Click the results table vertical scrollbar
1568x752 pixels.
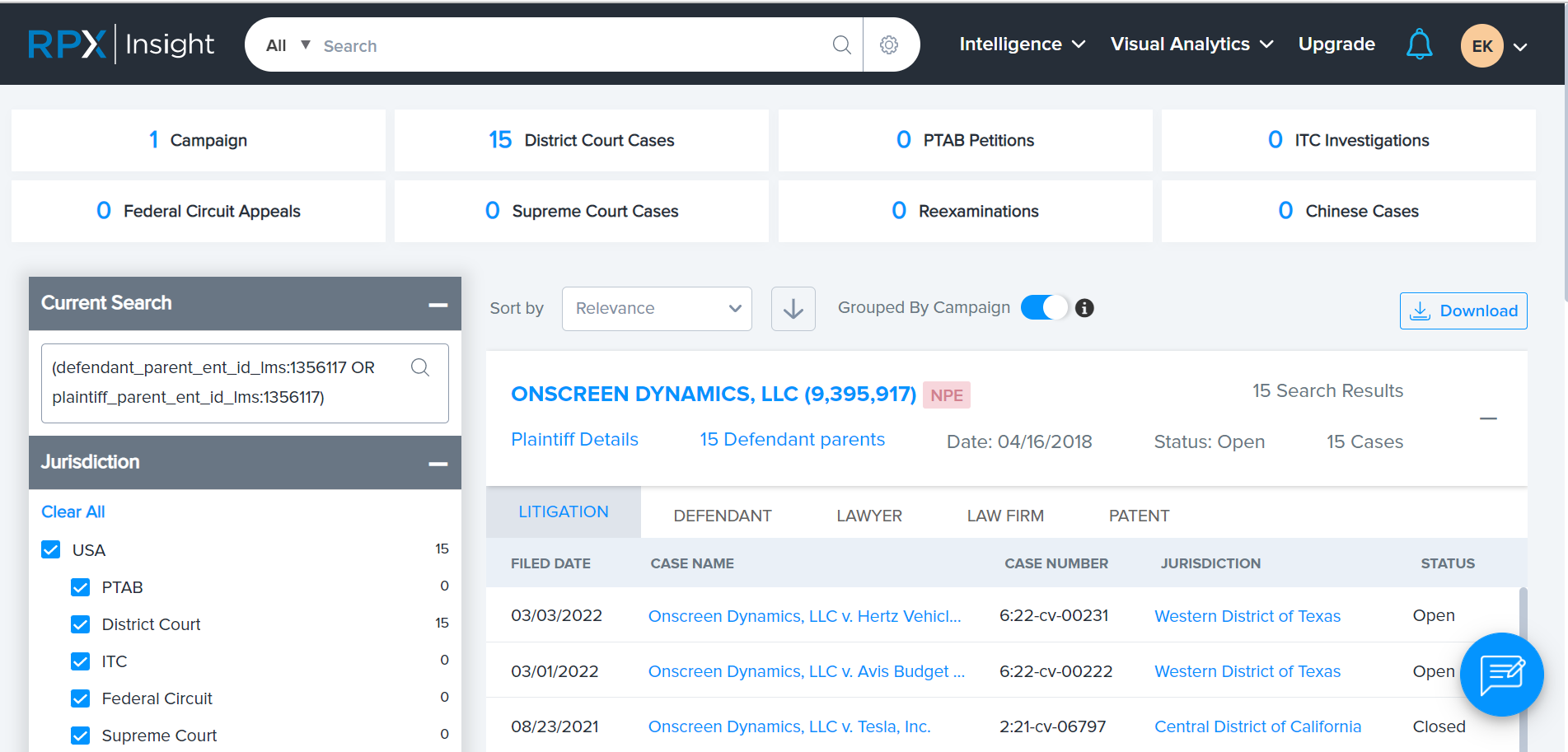click(1523, 669)
